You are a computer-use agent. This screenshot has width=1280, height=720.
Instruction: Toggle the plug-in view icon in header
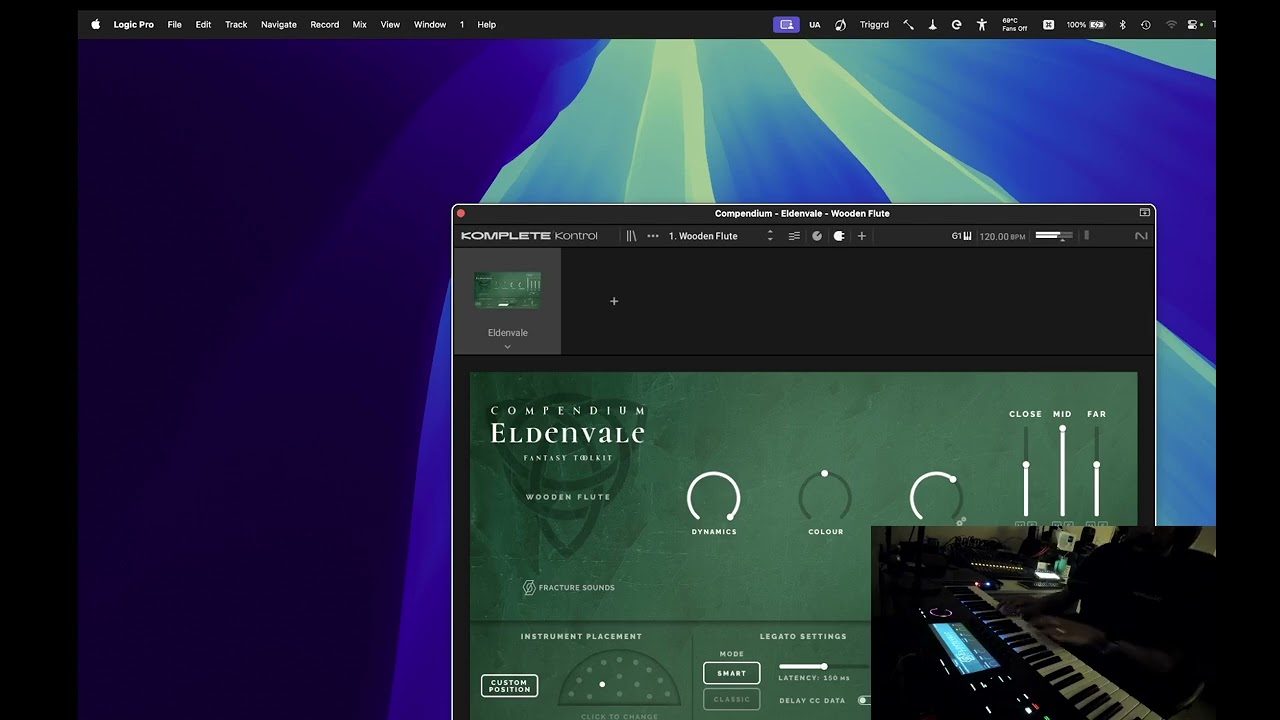click(x=839, y=236)
